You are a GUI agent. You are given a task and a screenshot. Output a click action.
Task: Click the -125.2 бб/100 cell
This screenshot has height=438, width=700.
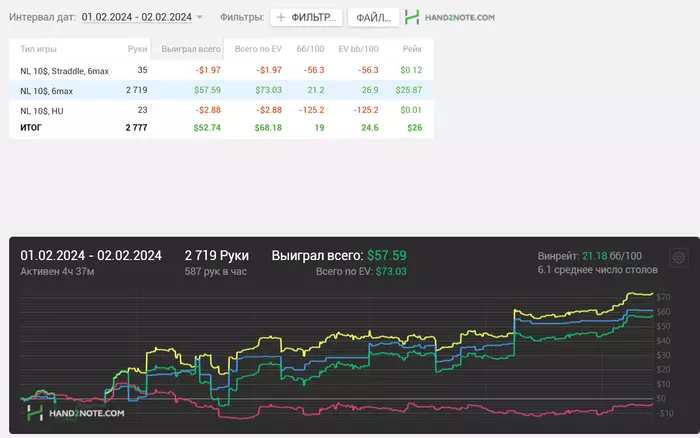(x=312, y=110)
